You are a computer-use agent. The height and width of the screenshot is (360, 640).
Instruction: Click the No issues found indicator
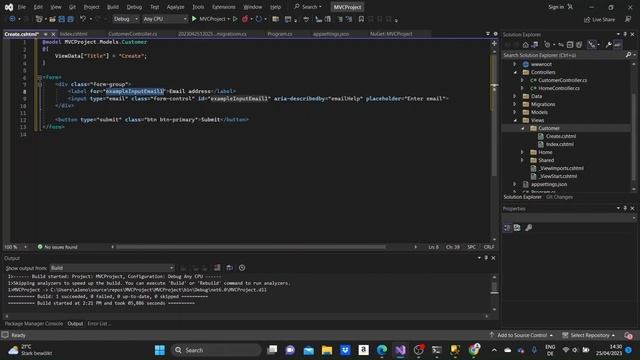[58, 247]
